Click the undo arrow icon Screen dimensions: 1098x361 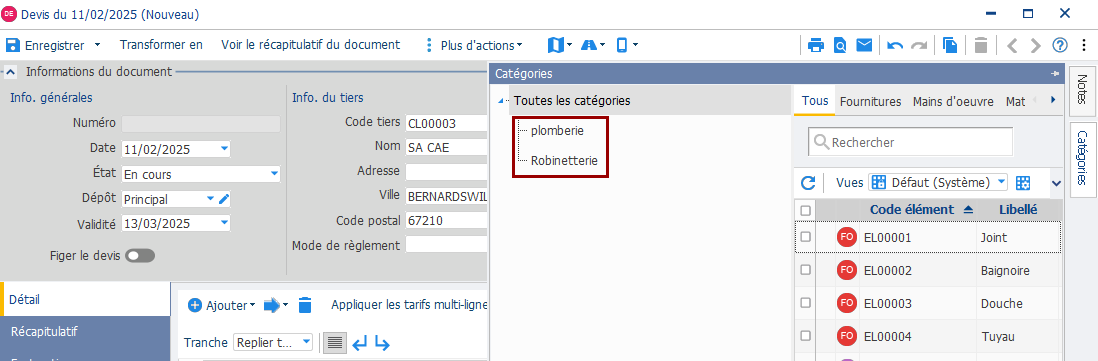[895, 45]
